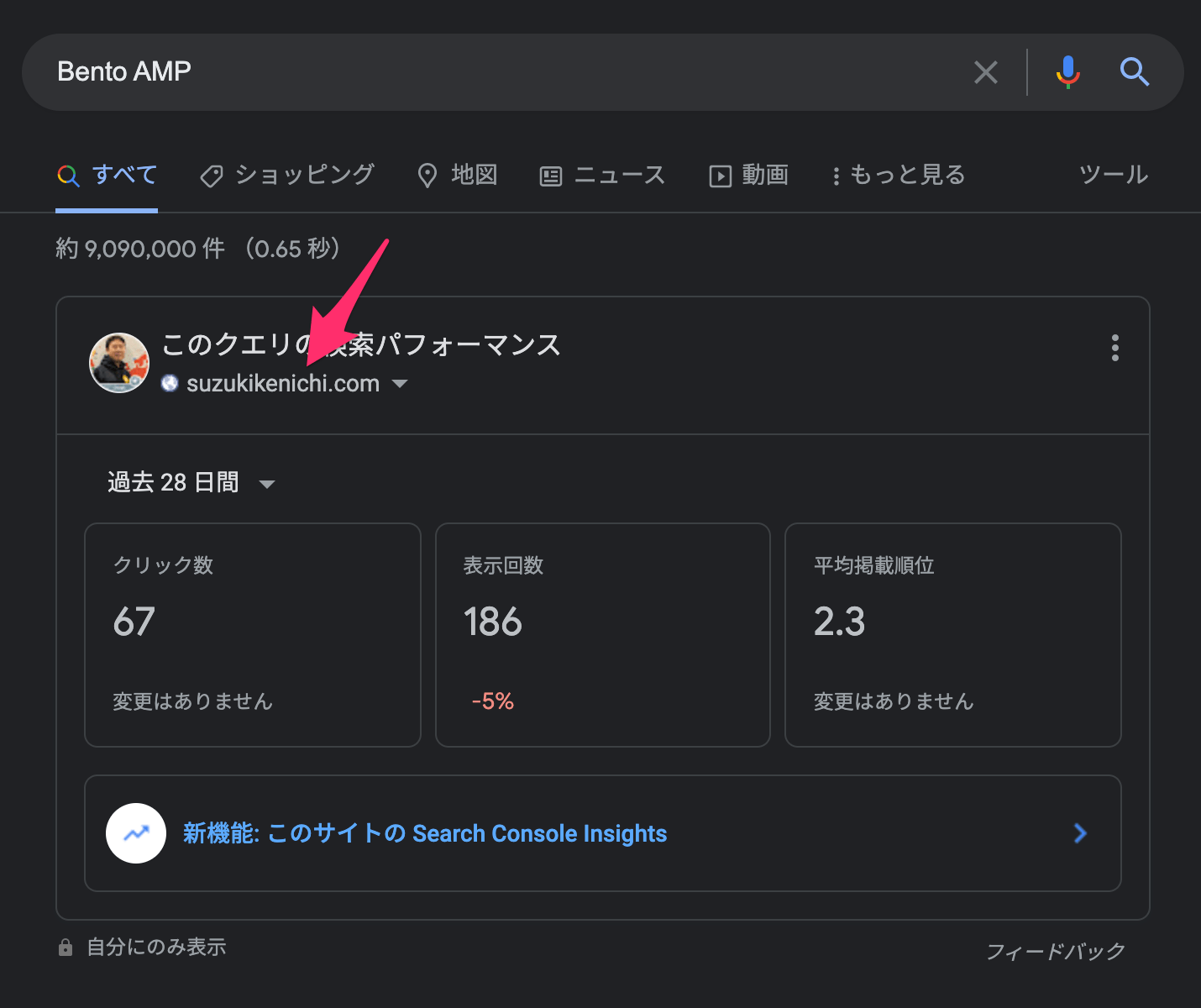Click the user profile avatar in the card
This screenshot has width=1201, height=1008.
pyautogui.click(x=119, y=363)
